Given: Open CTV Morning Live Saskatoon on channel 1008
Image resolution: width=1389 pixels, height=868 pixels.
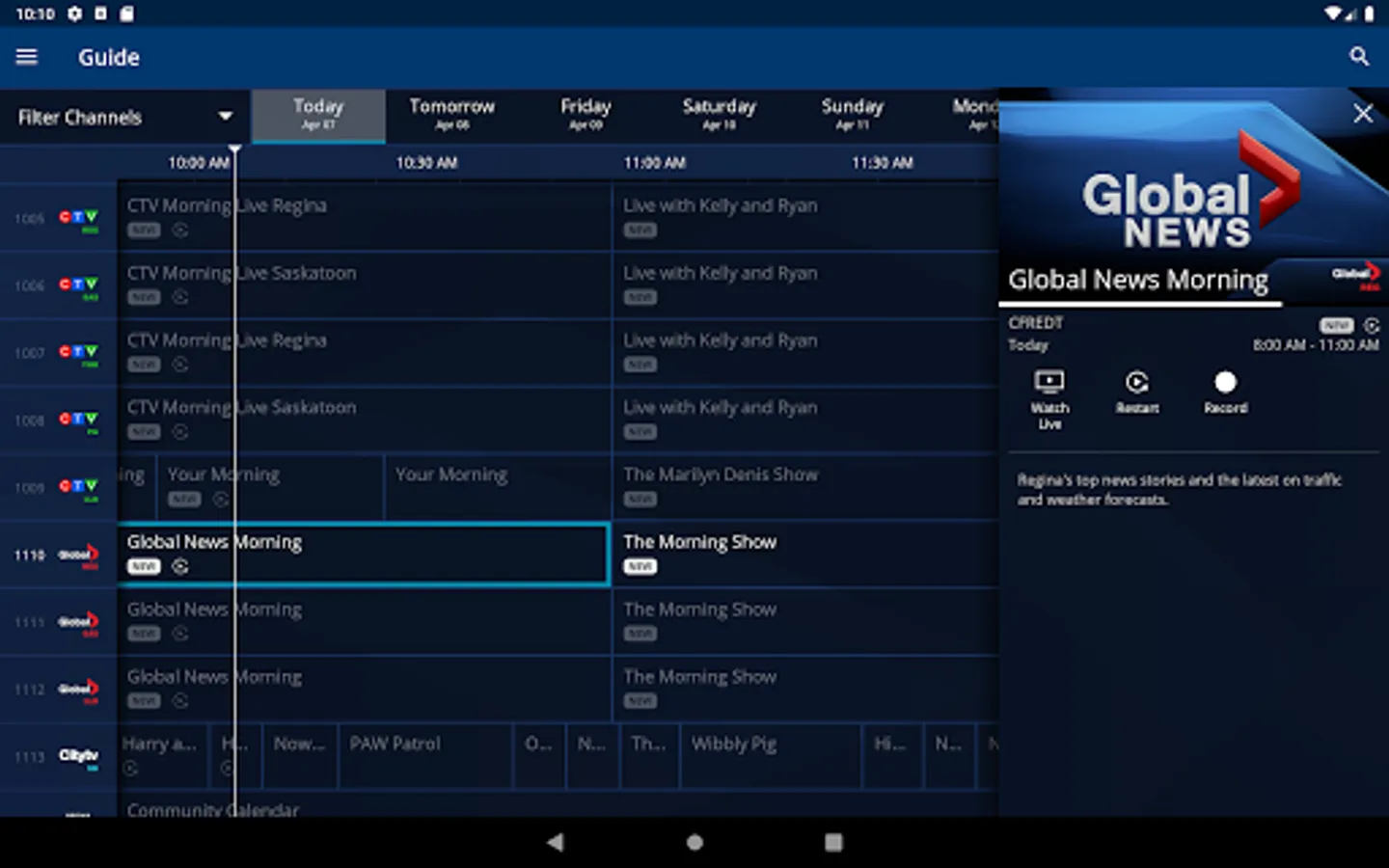Looking at the screenshot, I should (x=365, y=420).
